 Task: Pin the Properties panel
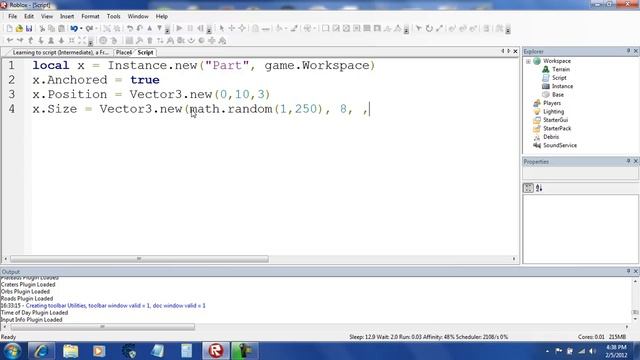point(628,161)
